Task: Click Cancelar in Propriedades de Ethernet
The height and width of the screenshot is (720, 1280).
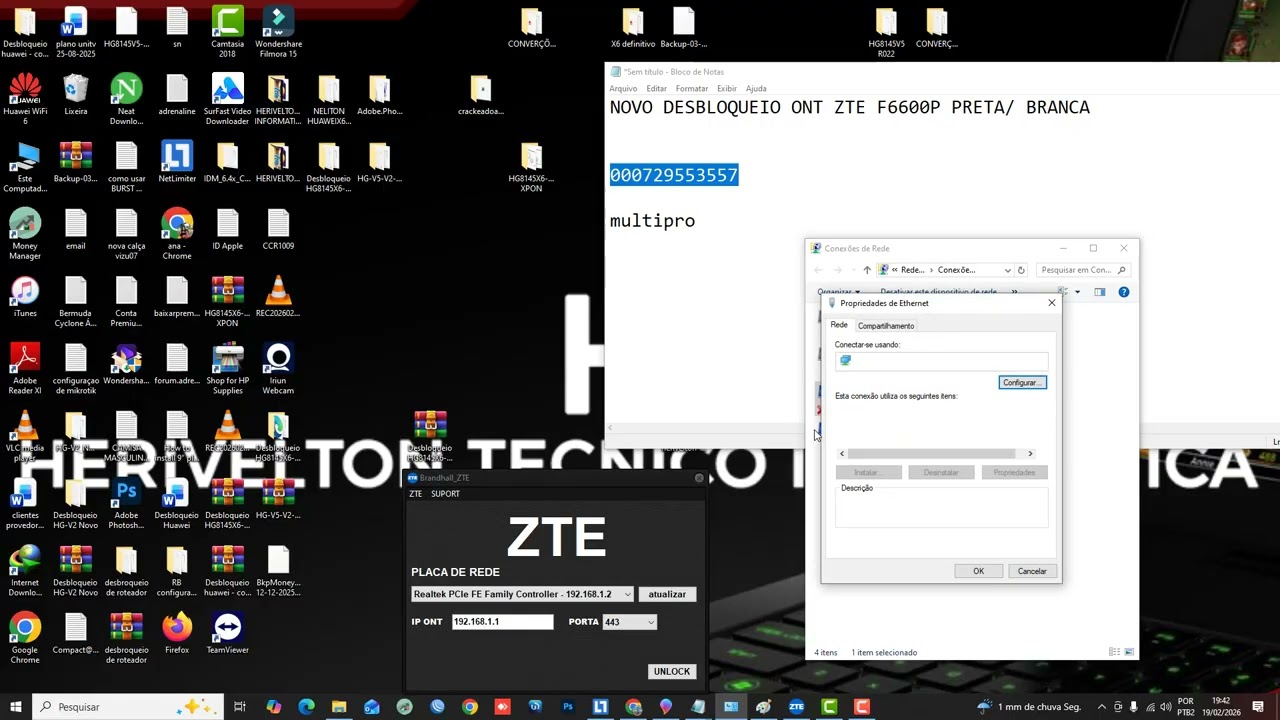Action: point(1032,571)
